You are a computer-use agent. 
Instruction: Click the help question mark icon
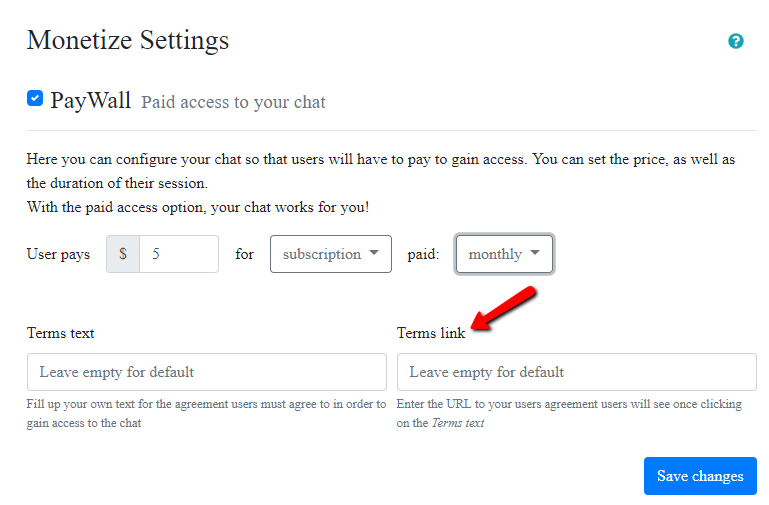736,41
